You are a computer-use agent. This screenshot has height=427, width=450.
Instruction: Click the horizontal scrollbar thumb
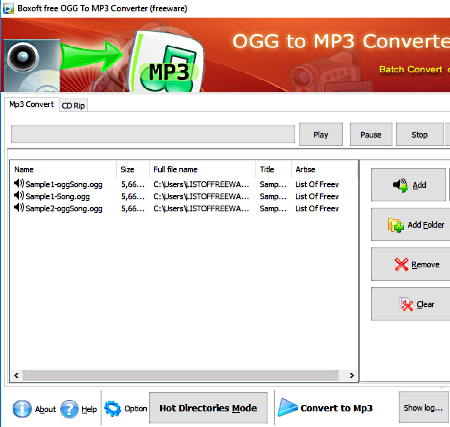(181, 375)
